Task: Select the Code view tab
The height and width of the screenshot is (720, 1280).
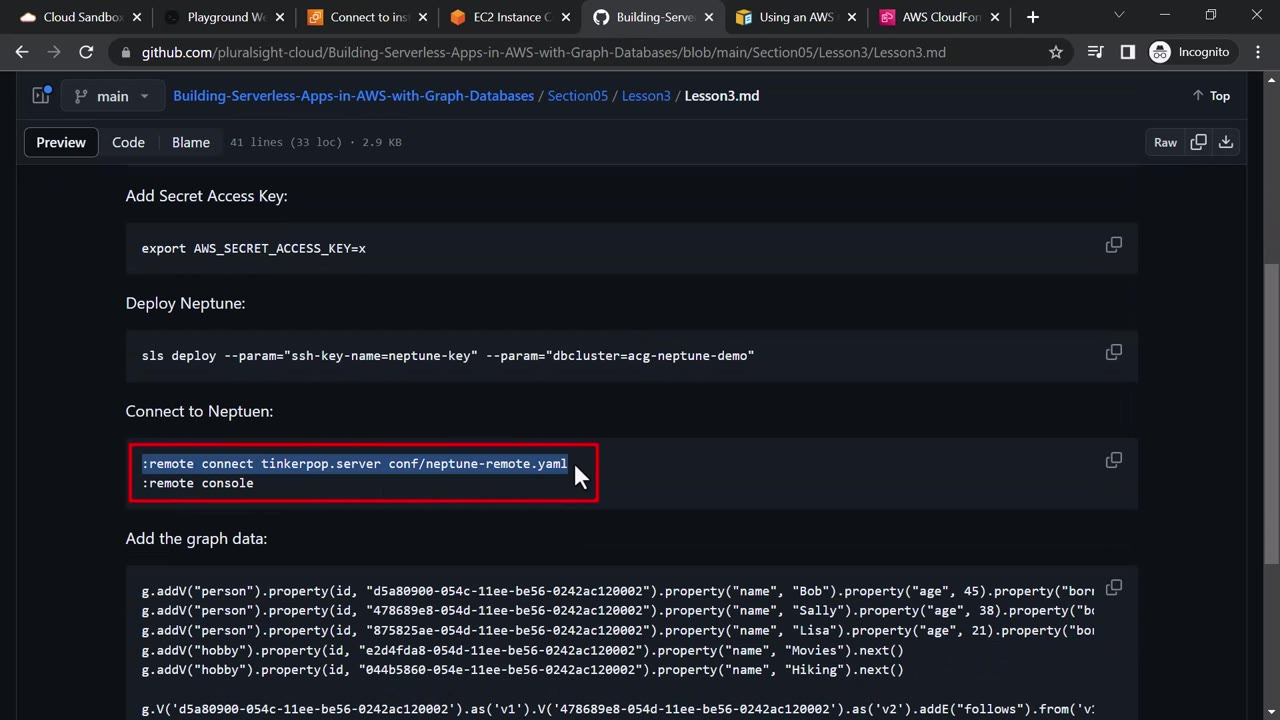Action: pos(128,142)
